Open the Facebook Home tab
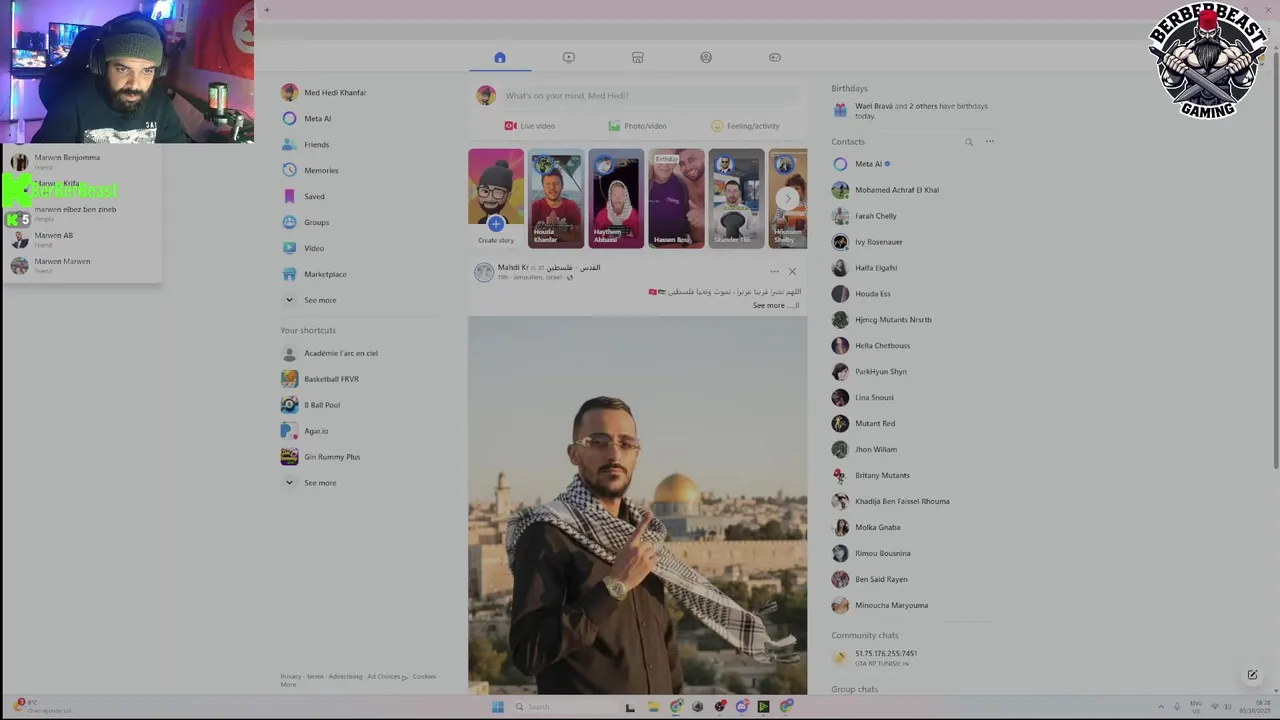 pyautogui.click(x=500, y=57)
